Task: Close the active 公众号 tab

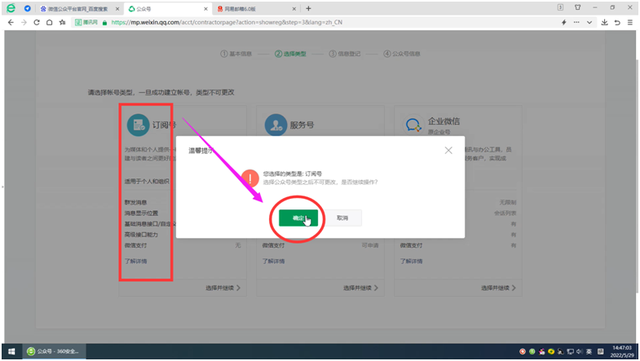Action: pyautogui.click(x=206, y=9)
